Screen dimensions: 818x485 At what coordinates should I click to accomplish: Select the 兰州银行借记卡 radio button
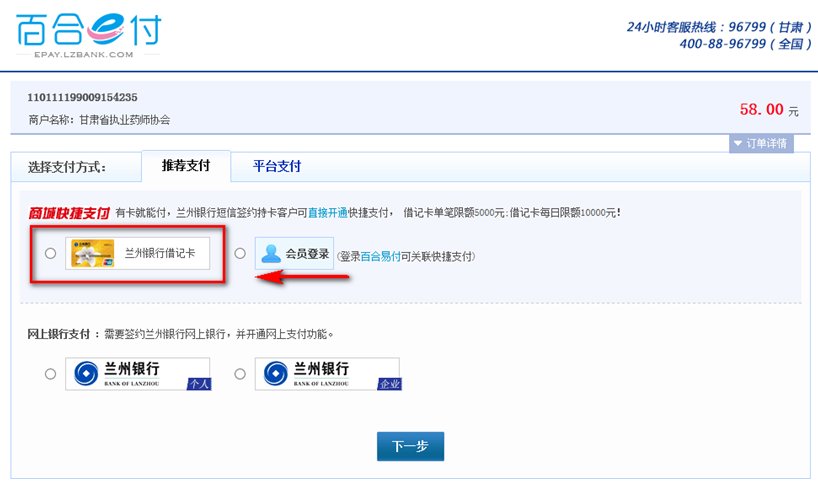tap(50, 253)
